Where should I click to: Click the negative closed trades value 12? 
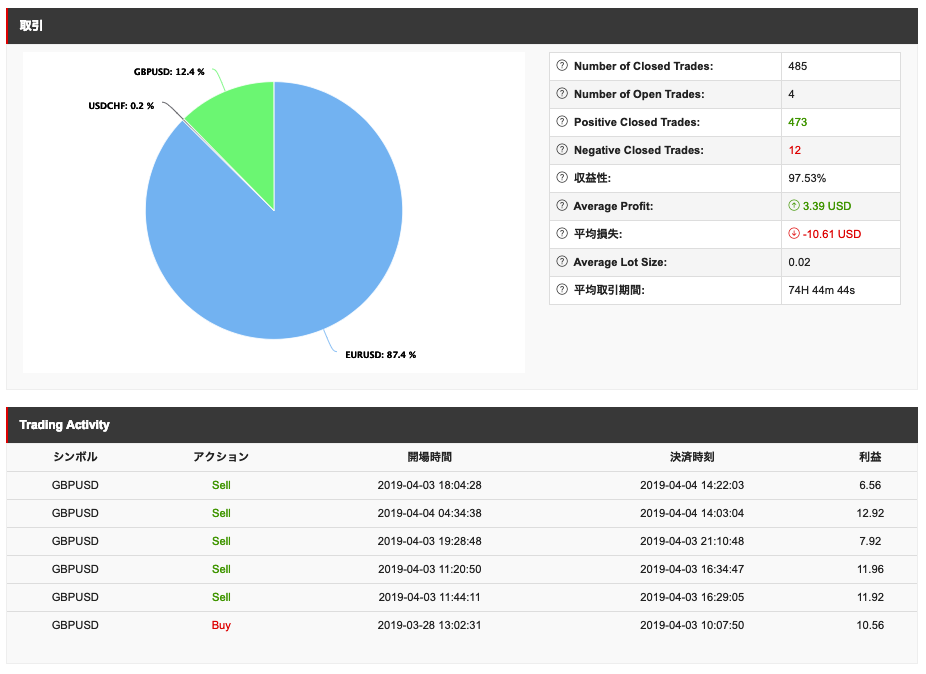pos(795,150)
